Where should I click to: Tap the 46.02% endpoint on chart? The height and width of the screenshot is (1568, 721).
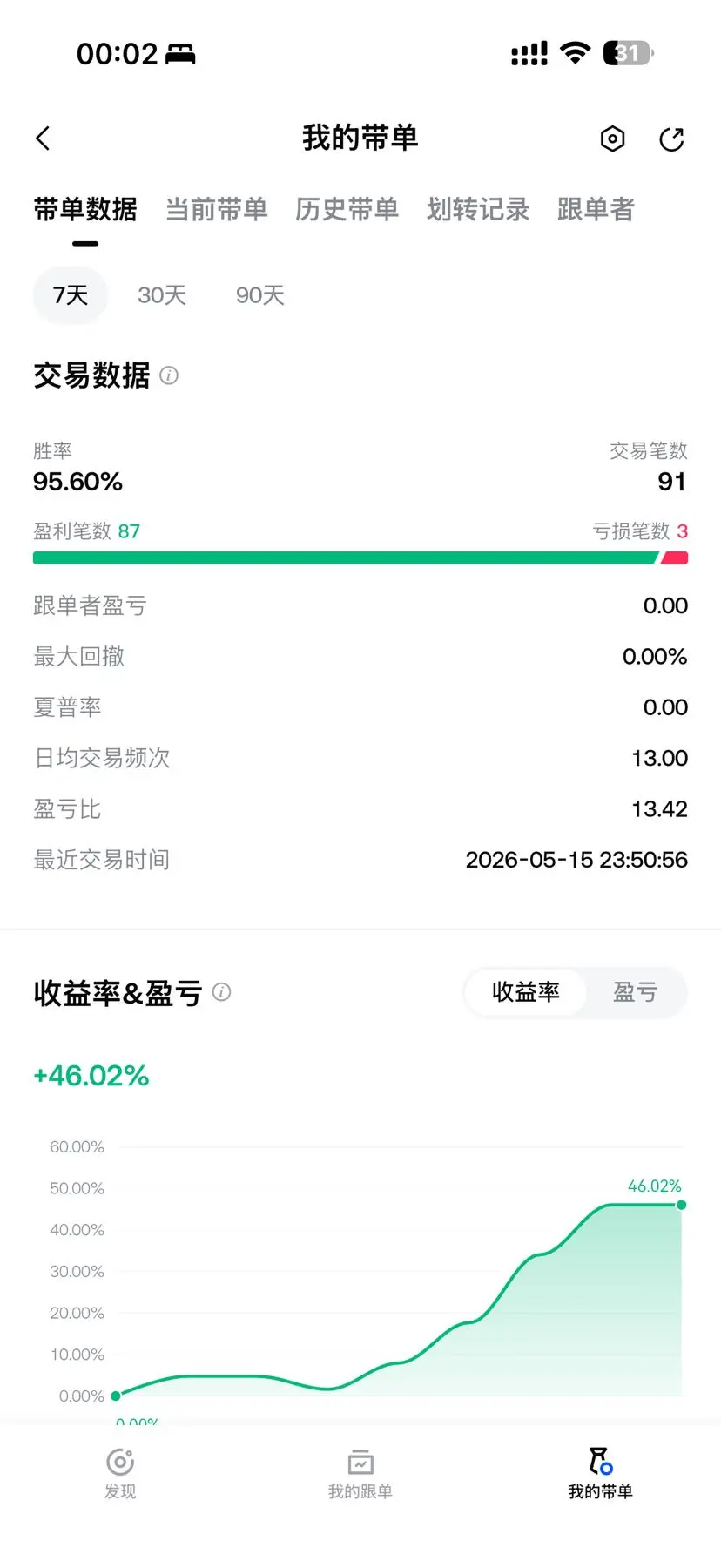(x=681, y=1205)
